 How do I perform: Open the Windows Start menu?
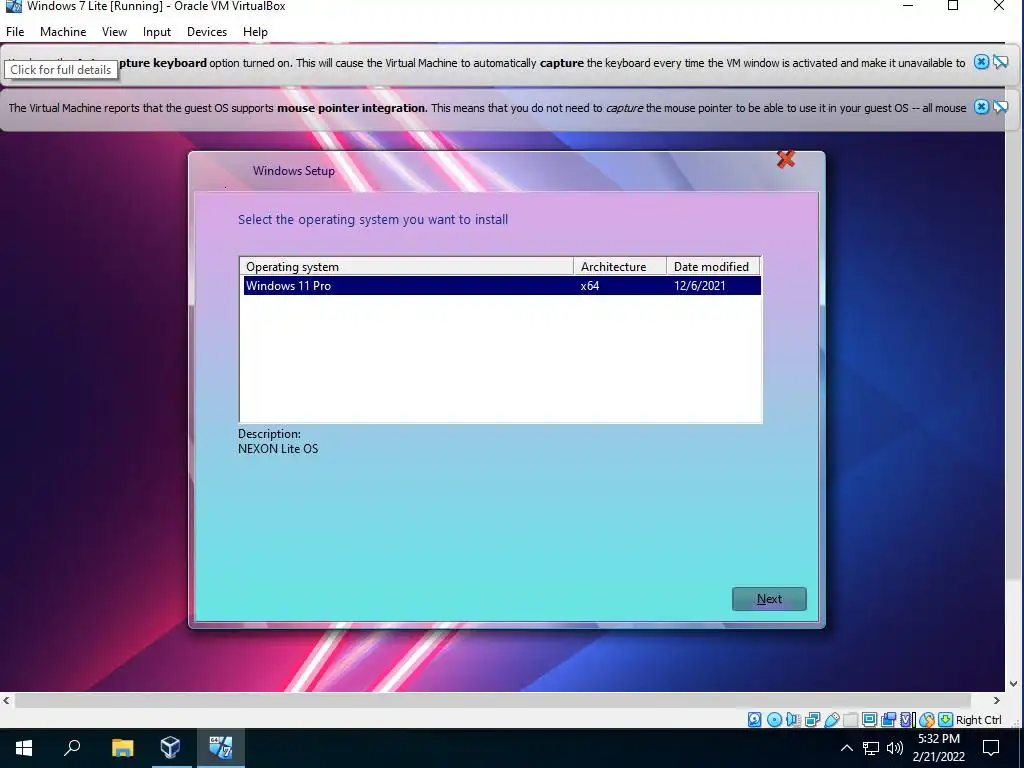pyautogui.click(x=24, y=748)
